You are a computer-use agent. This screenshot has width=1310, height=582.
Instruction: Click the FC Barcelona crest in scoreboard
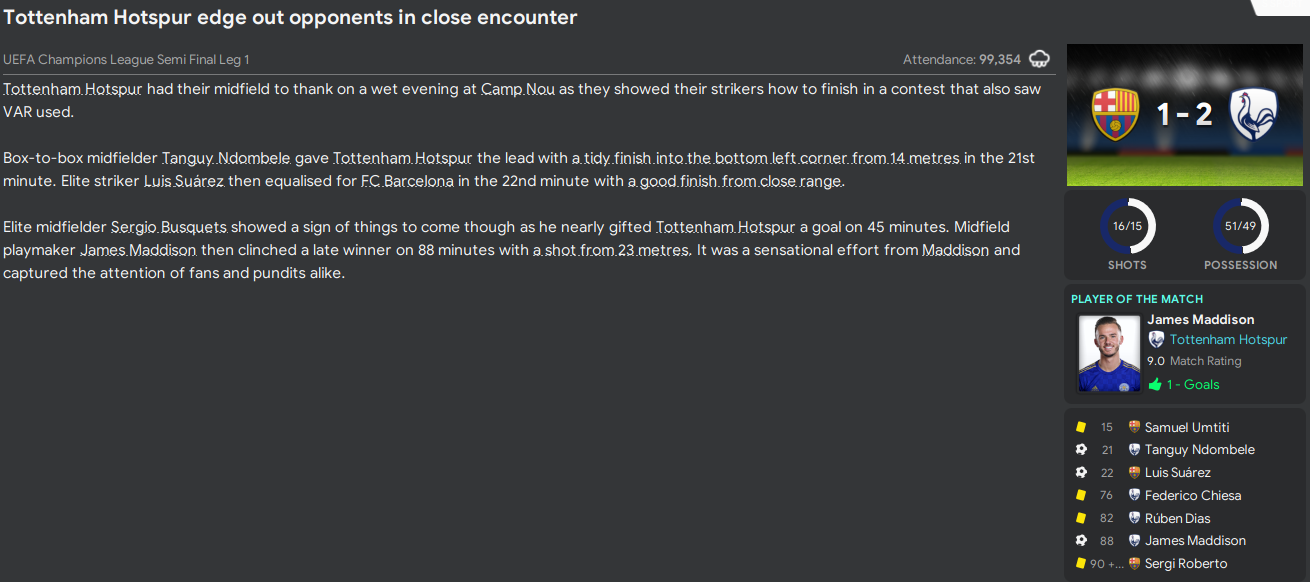[1116, 114]
